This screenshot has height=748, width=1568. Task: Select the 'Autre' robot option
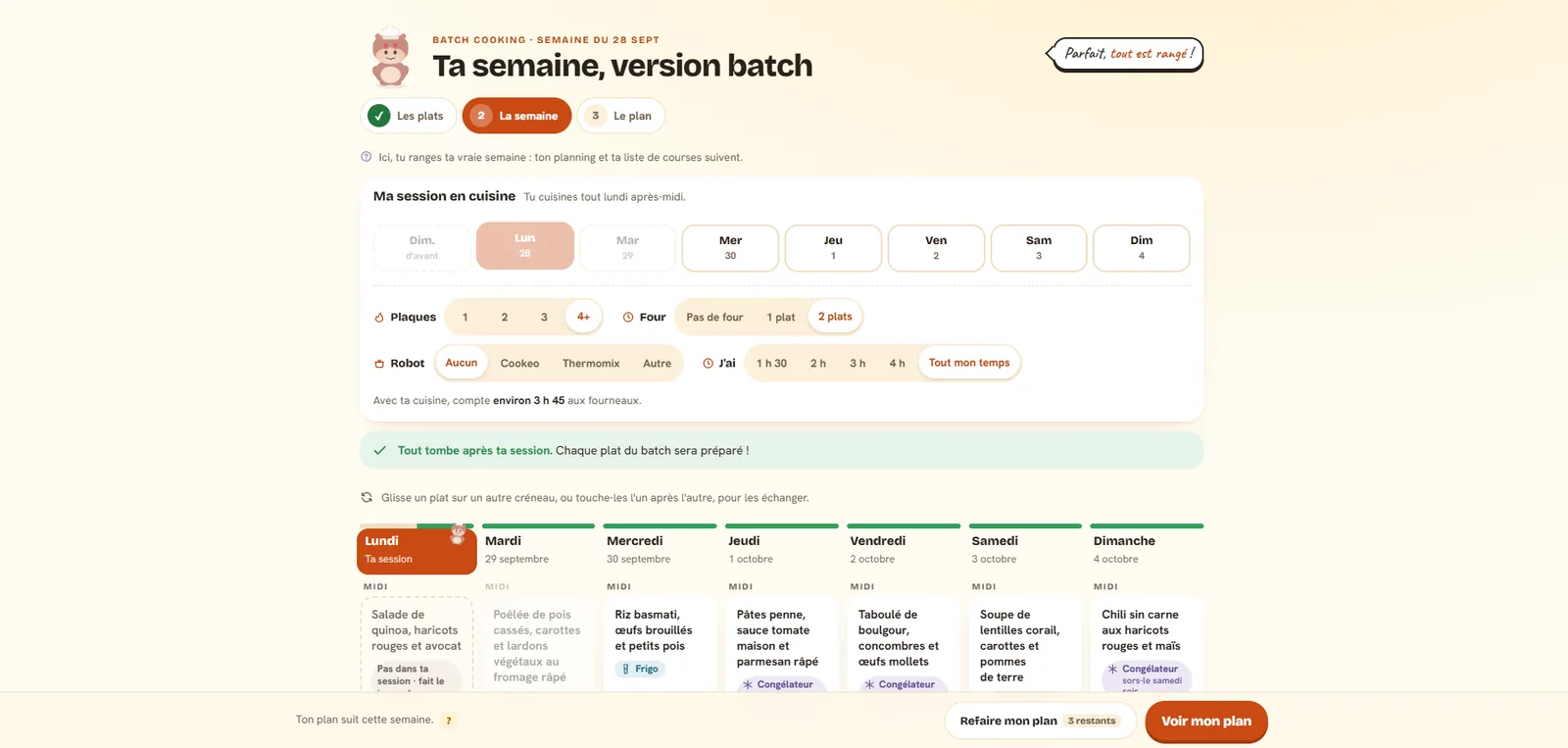(x=657, y=364)
